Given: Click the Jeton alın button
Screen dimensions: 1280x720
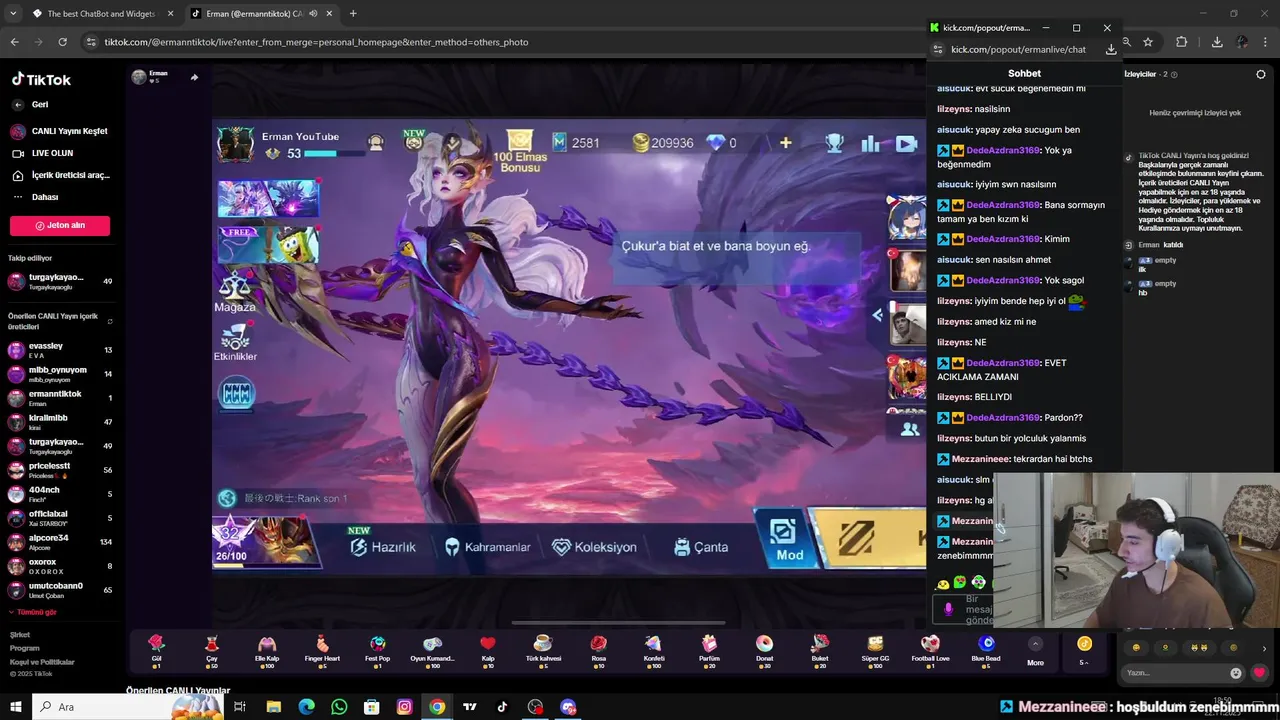Looking at the screenshot, I should pyautogui.click(x=60, y=225).
